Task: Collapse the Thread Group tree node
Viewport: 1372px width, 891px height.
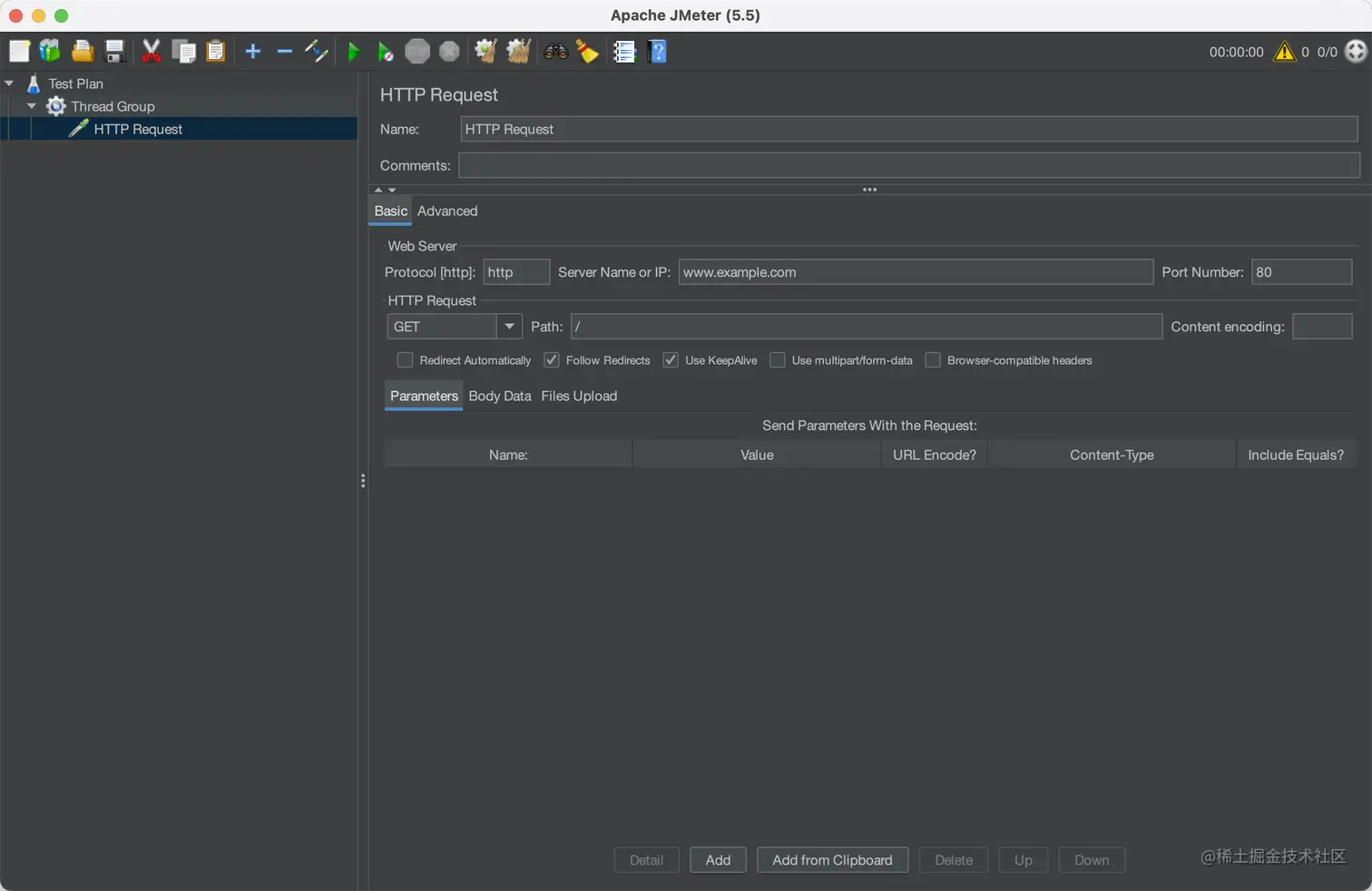Action: coord(32,106)
